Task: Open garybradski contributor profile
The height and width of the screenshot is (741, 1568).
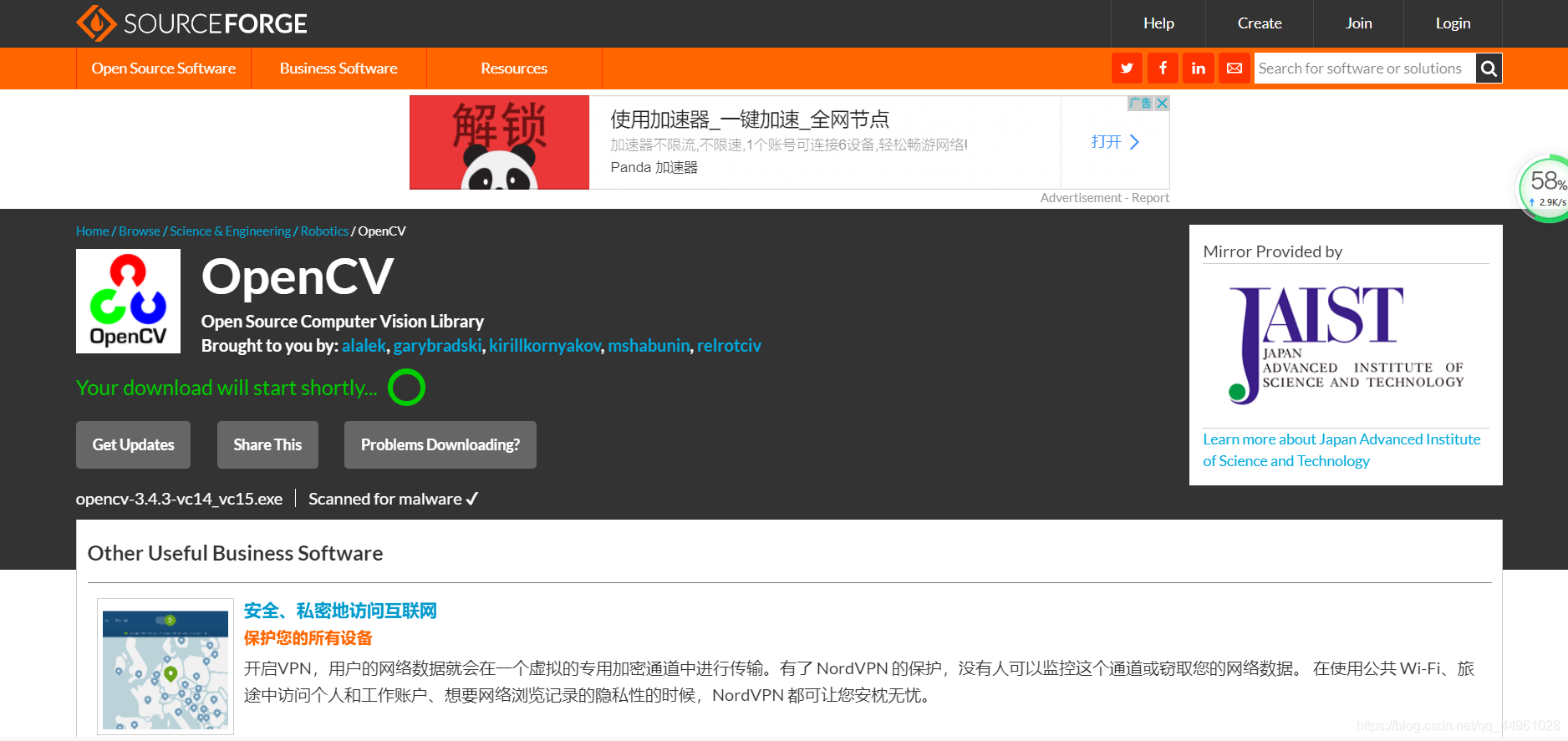Action: (437, 346)
